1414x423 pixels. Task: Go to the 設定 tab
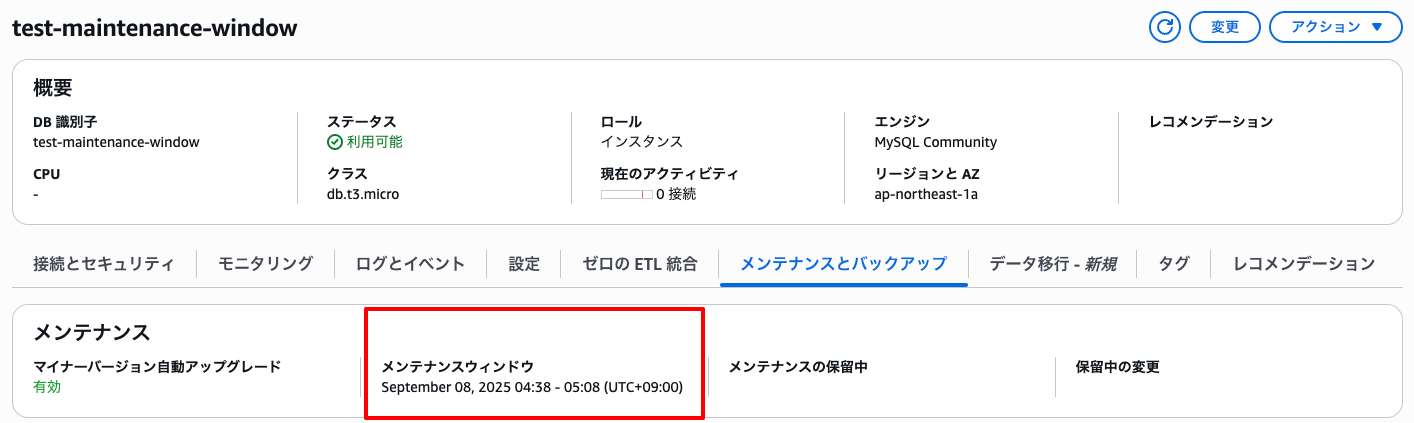point(524,264)
